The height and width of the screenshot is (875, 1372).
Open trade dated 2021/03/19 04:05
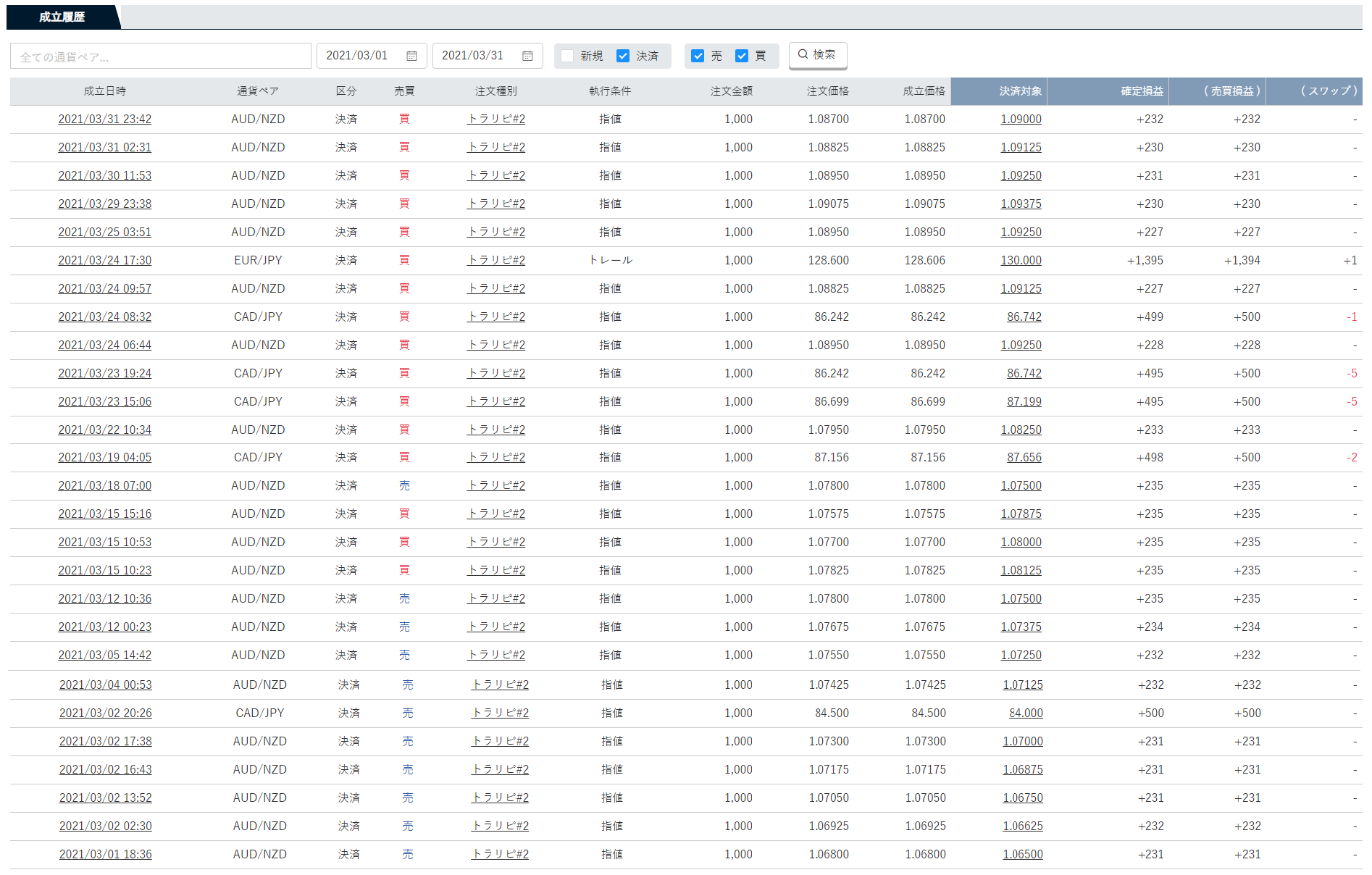click(x=105, y=457)
